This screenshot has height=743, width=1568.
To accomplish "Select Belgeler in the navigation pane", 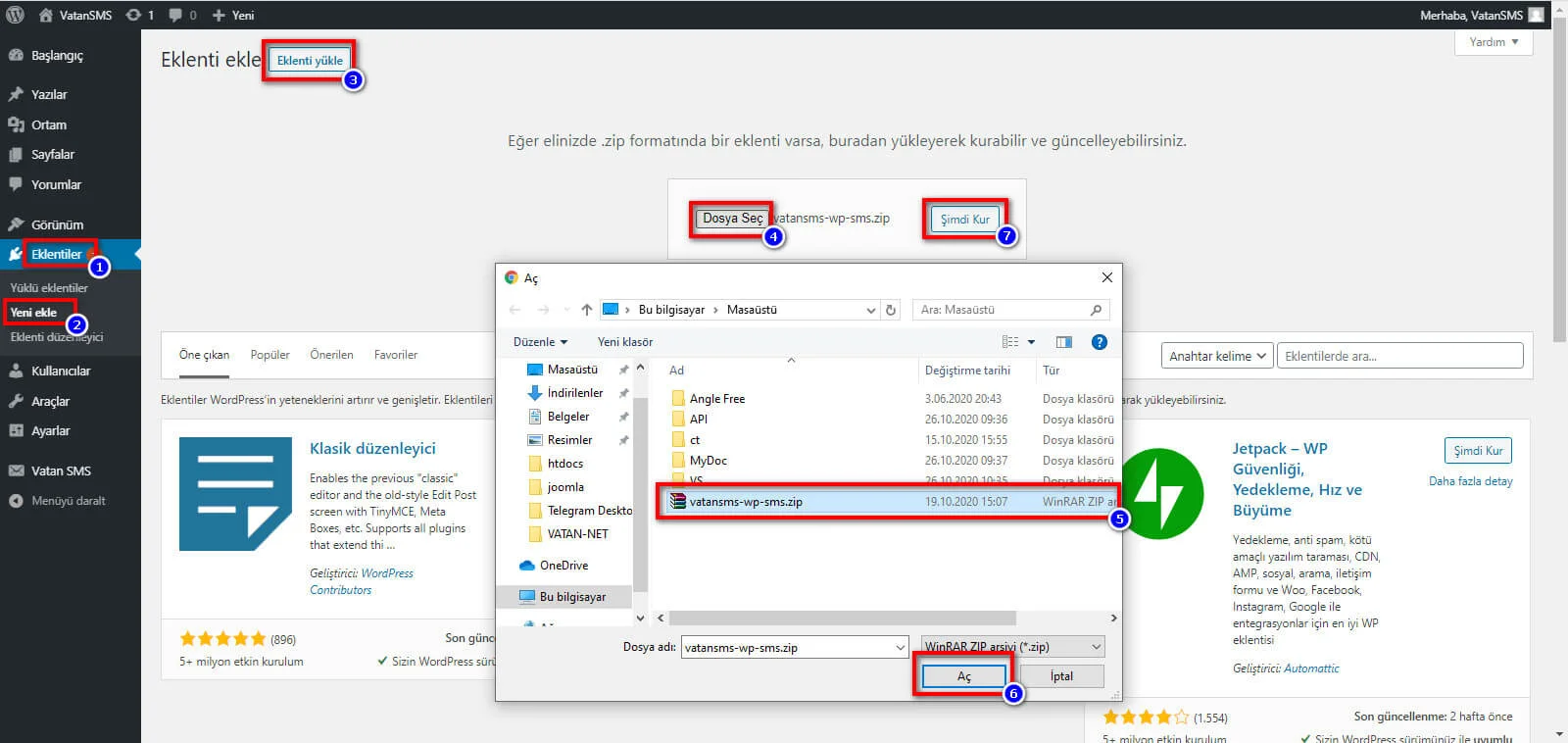I will pyautogui.click(x=568, y=417).
